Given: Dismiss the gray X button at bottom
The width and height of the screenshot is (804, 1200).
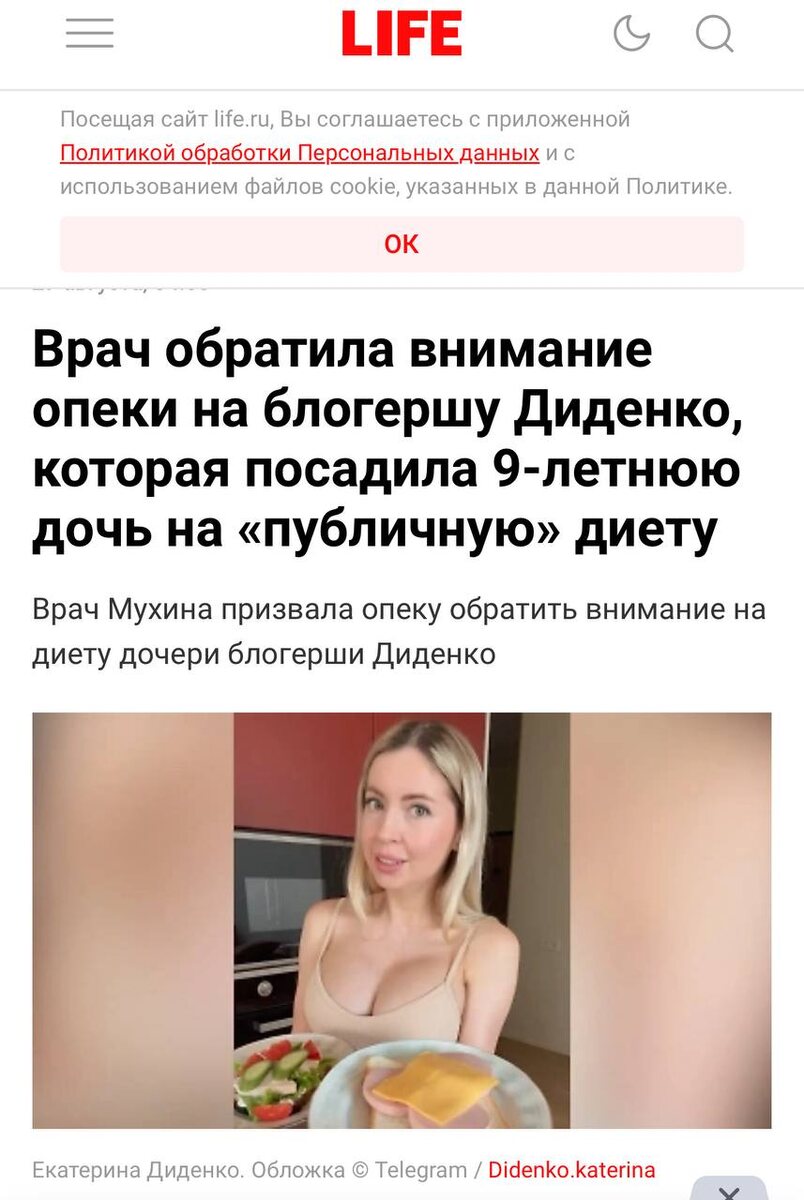Looking at the screenshot, I should pyautogui.click(x=729, y=1188).
